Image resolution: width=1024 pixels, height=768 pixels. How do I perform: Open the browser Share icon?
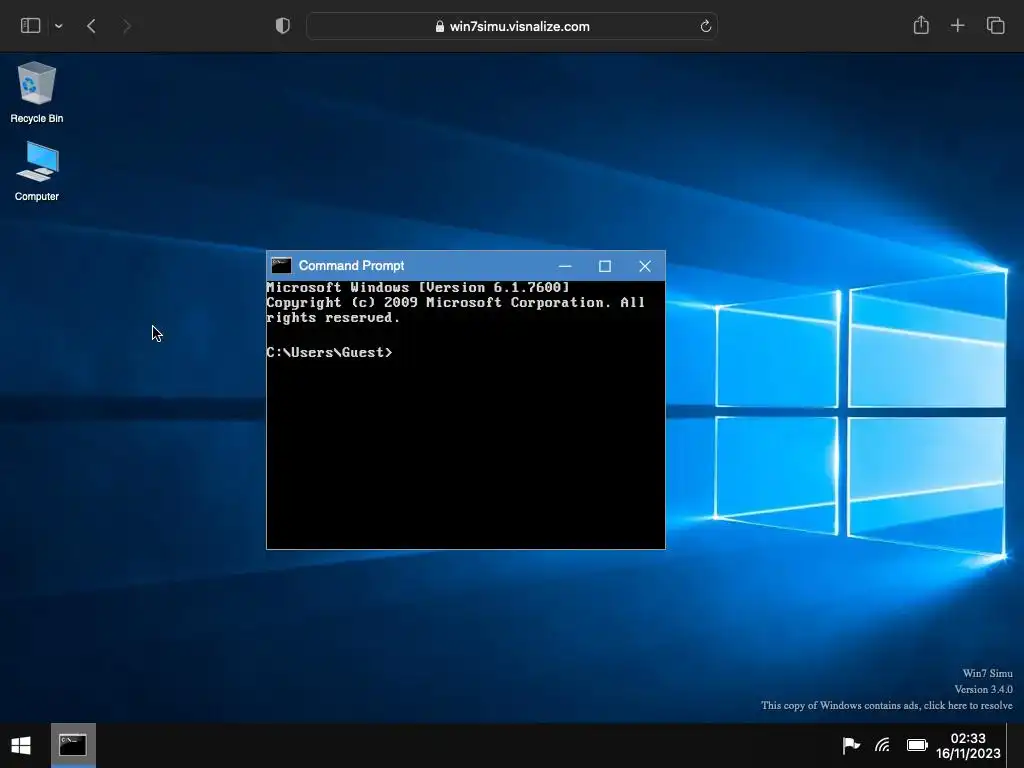point(921,25)
